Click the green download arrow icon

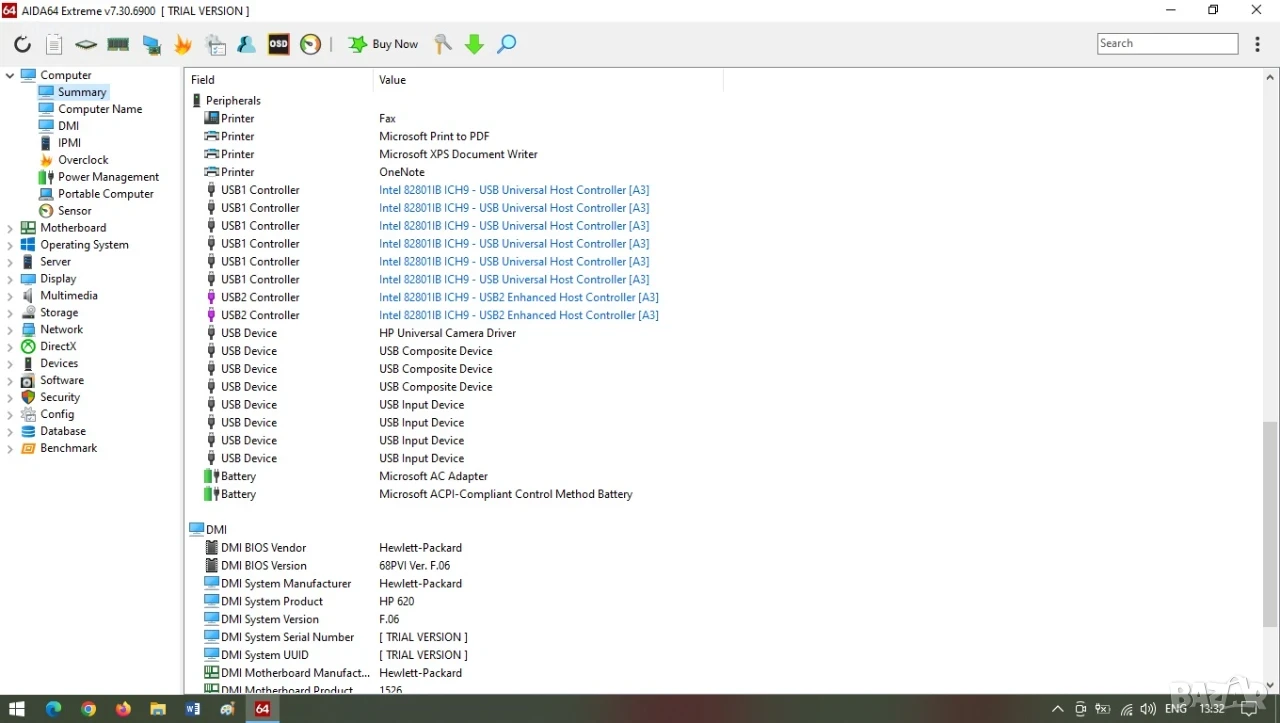tap(475, 44)
